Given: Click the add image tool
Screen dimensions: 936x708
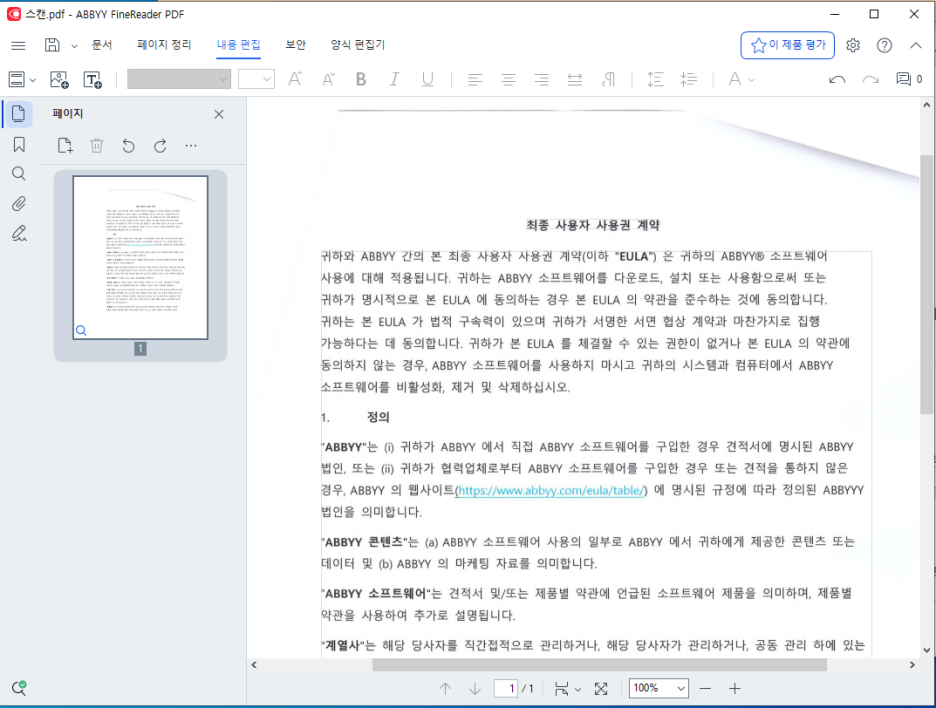Looking at the screenshot, I should point(59,79).
